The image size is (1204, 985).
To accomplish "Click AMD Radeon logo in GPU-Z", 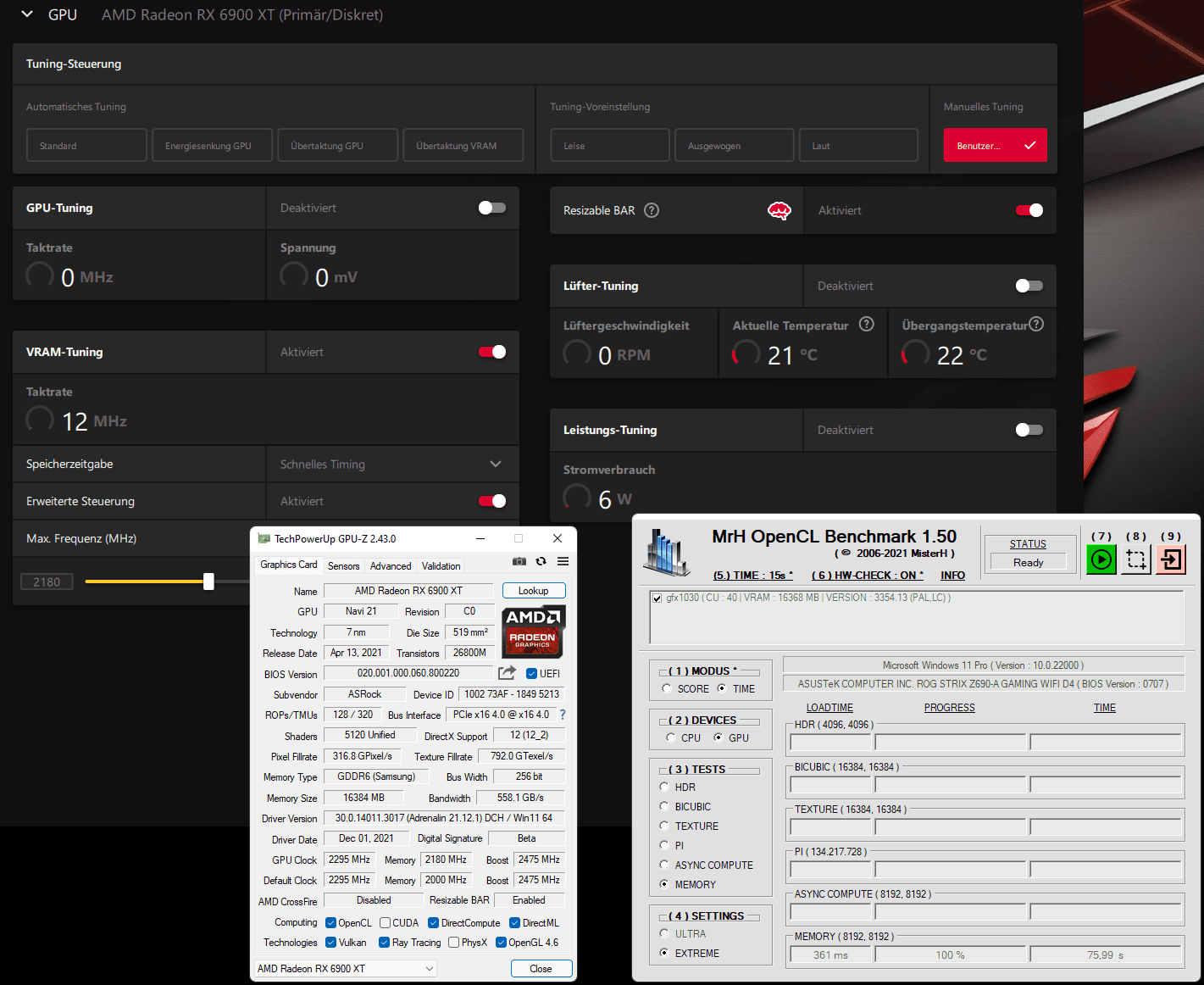I will pyautogui.click(x=533, y=632).
